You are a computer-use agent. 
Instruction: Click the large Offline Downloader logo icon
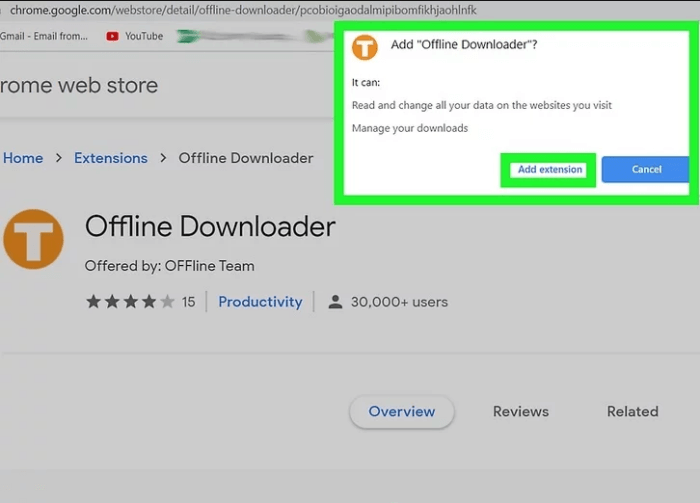click(x=33, y=239)
